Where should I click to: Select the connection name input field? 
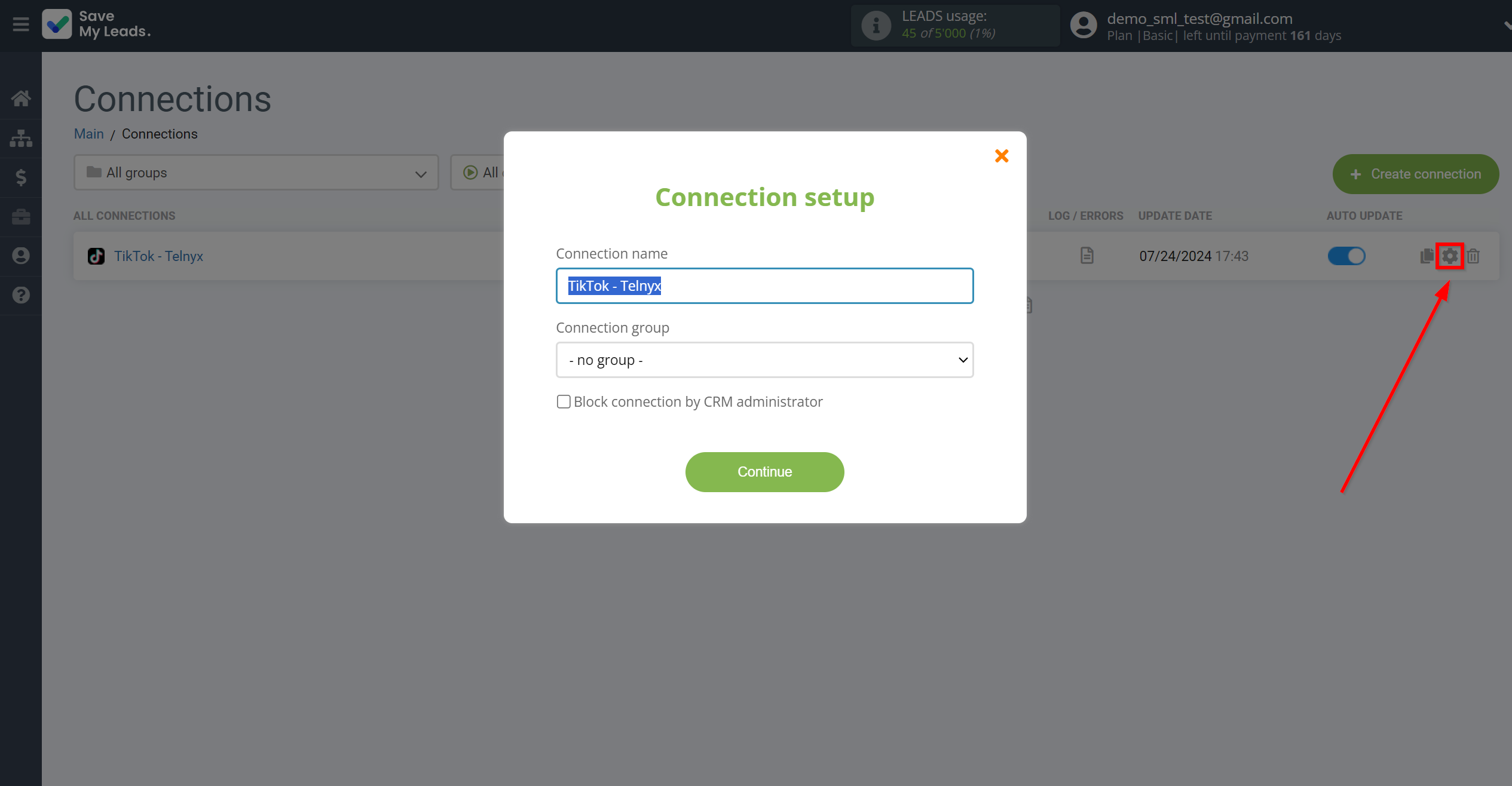(765, 286)
